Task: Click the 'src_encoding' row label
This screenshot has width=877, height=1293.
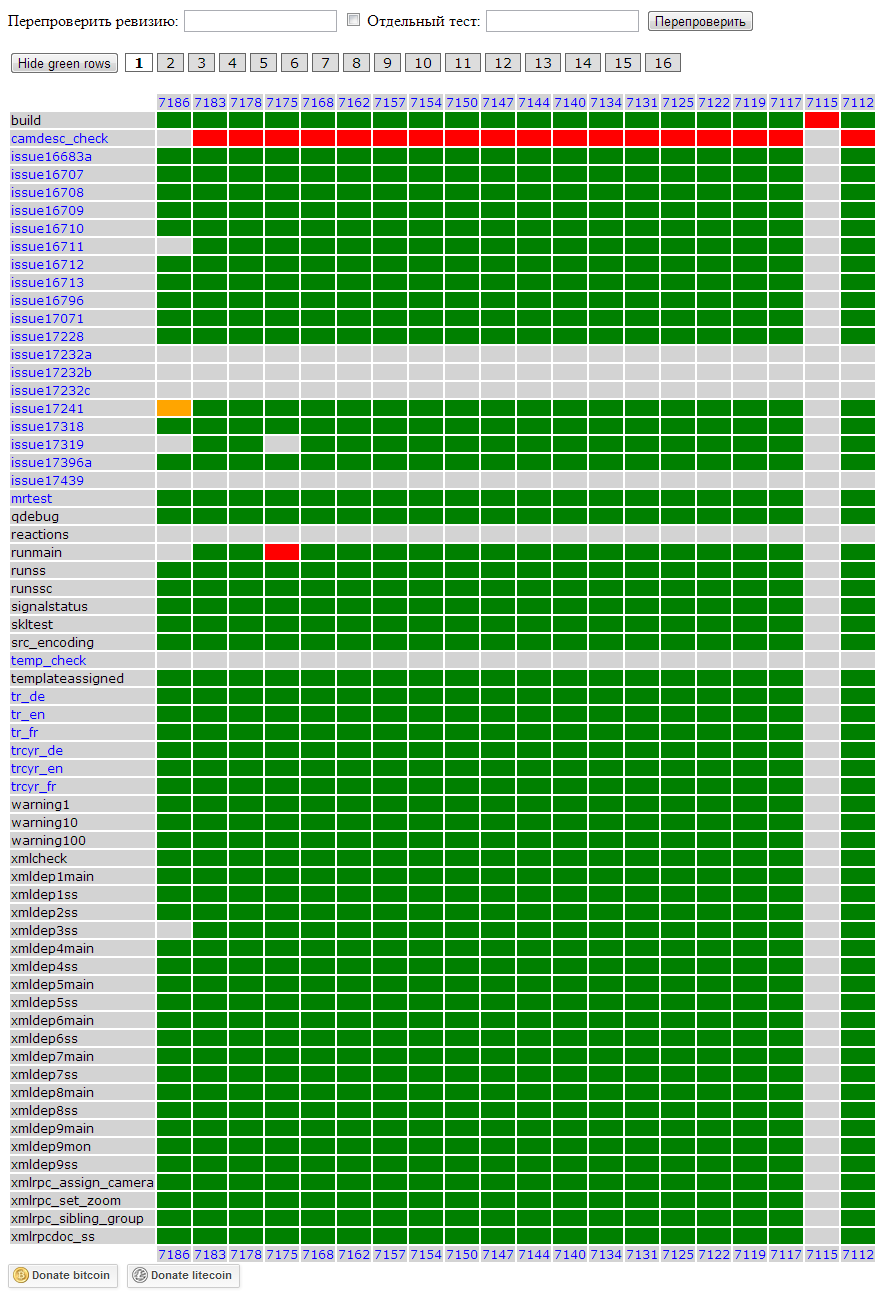Action: coord(52,642)
